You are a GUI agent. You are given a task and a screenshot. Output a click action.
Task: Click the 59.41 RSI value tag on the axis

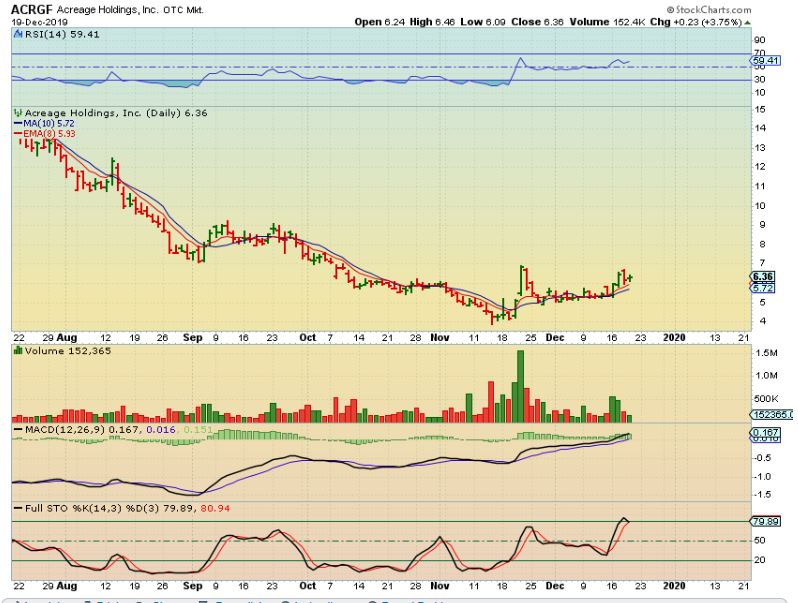[x=764, y=61]
